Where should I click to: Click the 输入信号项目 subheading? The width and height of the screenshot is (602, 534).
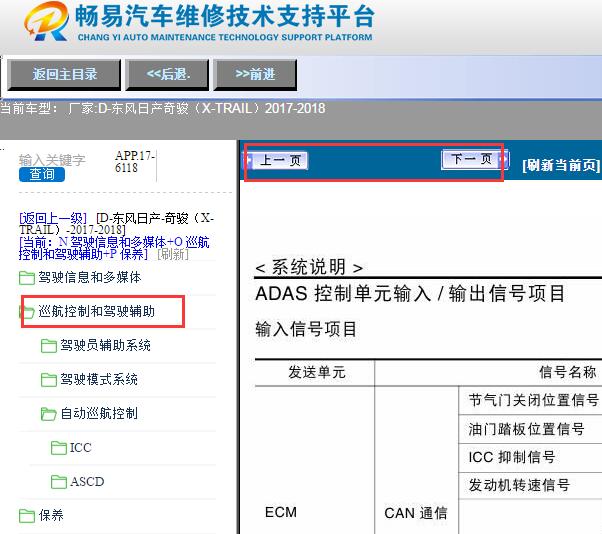tap(306, 329)
